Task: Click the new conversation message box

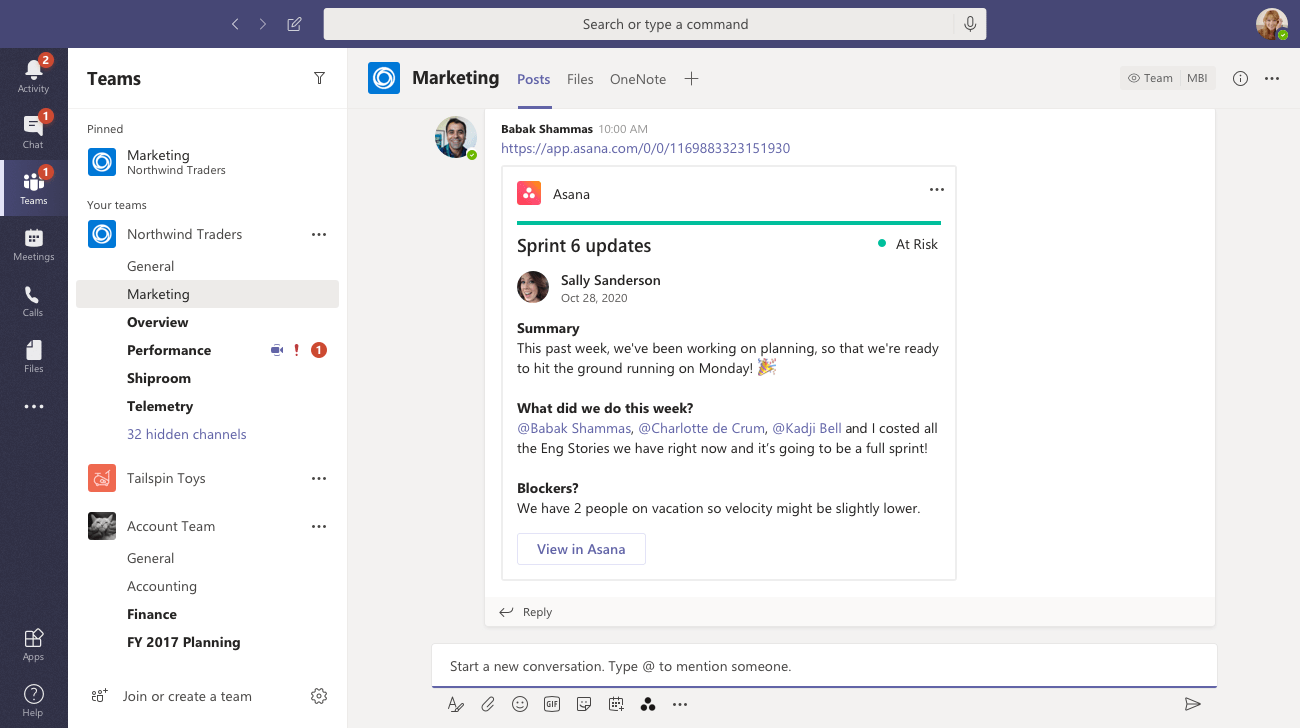Action: [x=824, y=666]
